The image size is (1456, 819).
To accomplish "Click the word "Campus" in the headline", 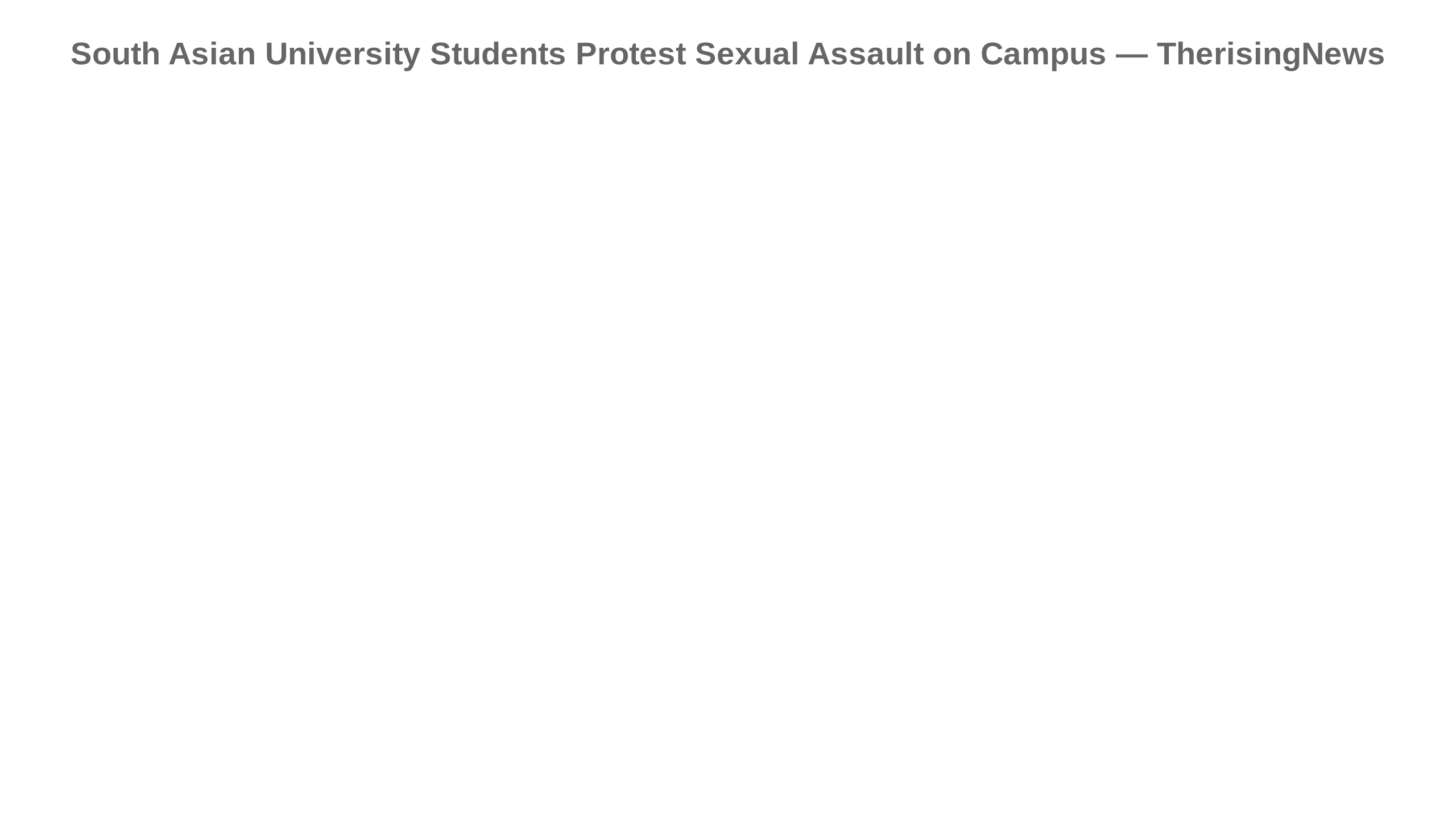I will click(x=1043, y=55).
